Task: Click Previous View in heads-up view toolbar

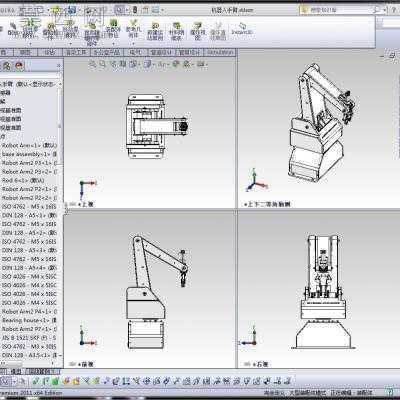Action: 113,63
